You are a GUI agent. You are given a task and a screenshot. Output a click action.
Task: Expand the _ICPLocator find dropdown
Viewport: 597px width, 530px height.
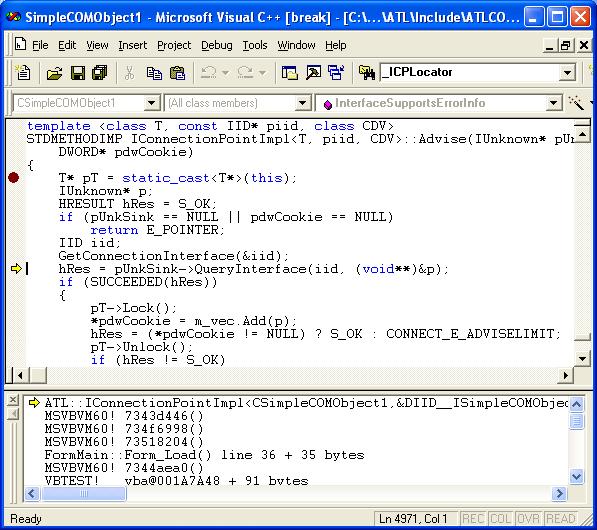pyautogui.click(x=567, y=72)
